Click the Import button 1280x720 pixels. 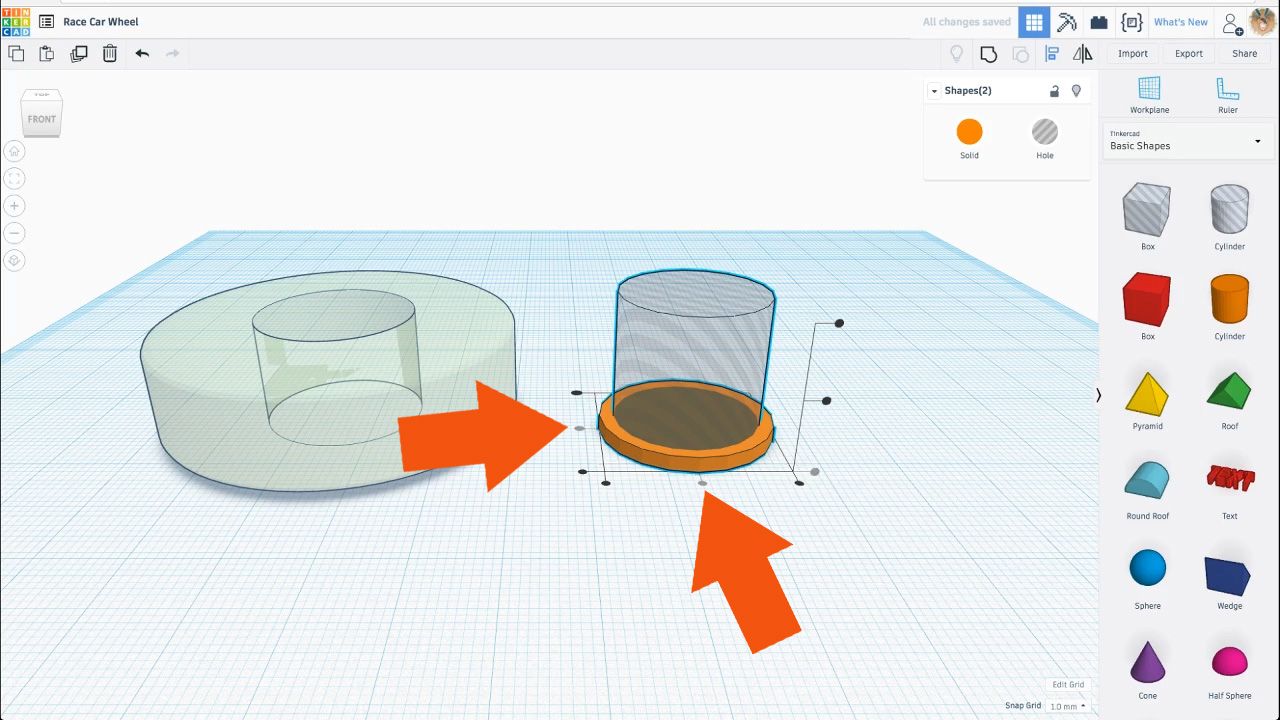click(1133, 54)
